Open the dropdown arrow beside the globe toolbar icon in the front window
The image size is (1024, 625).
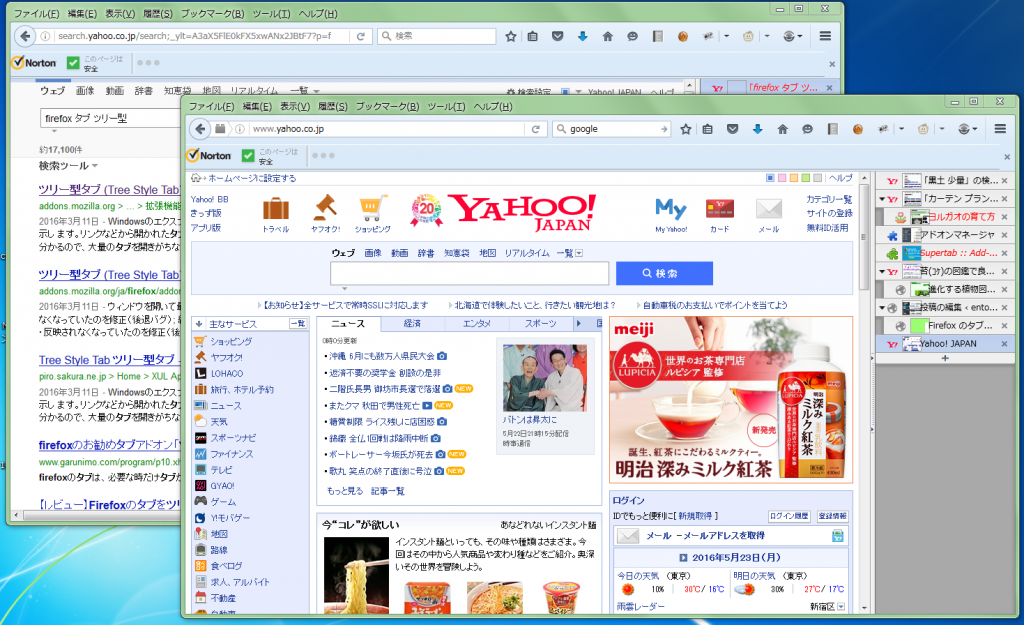click(x=975, y=129)
